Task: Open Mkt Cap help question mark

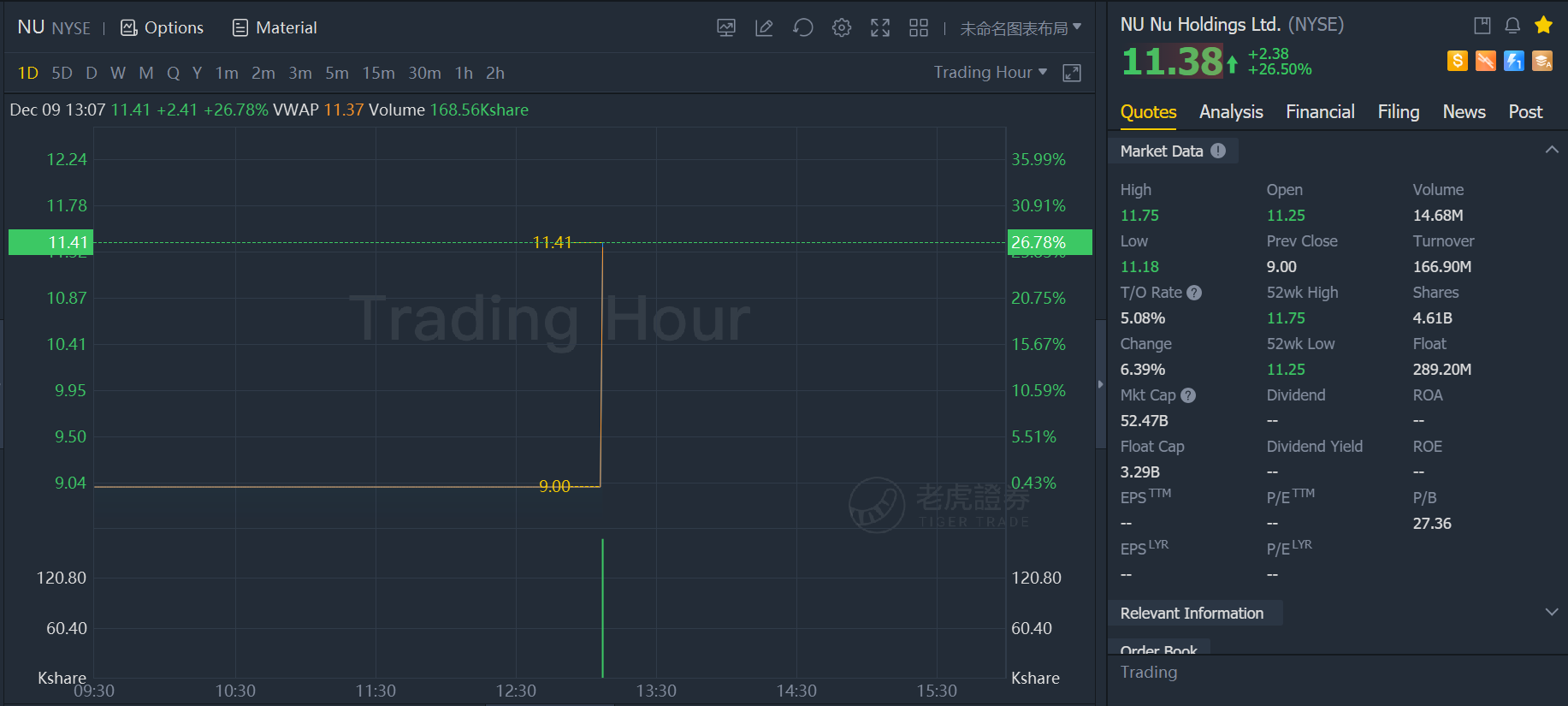Action: pos(1188,395)
